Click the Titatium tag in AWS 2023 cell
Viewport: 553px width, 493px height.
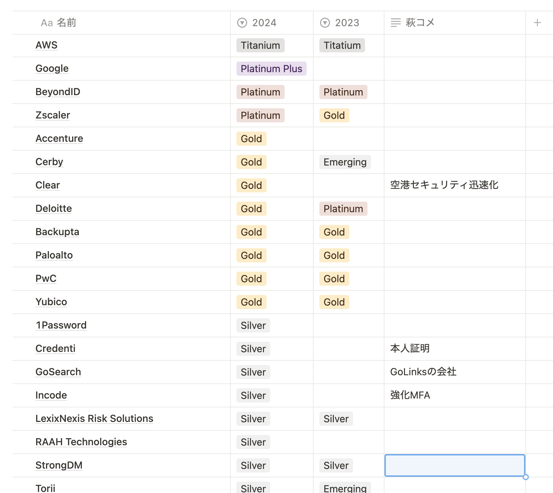click(x=342, y=45)
